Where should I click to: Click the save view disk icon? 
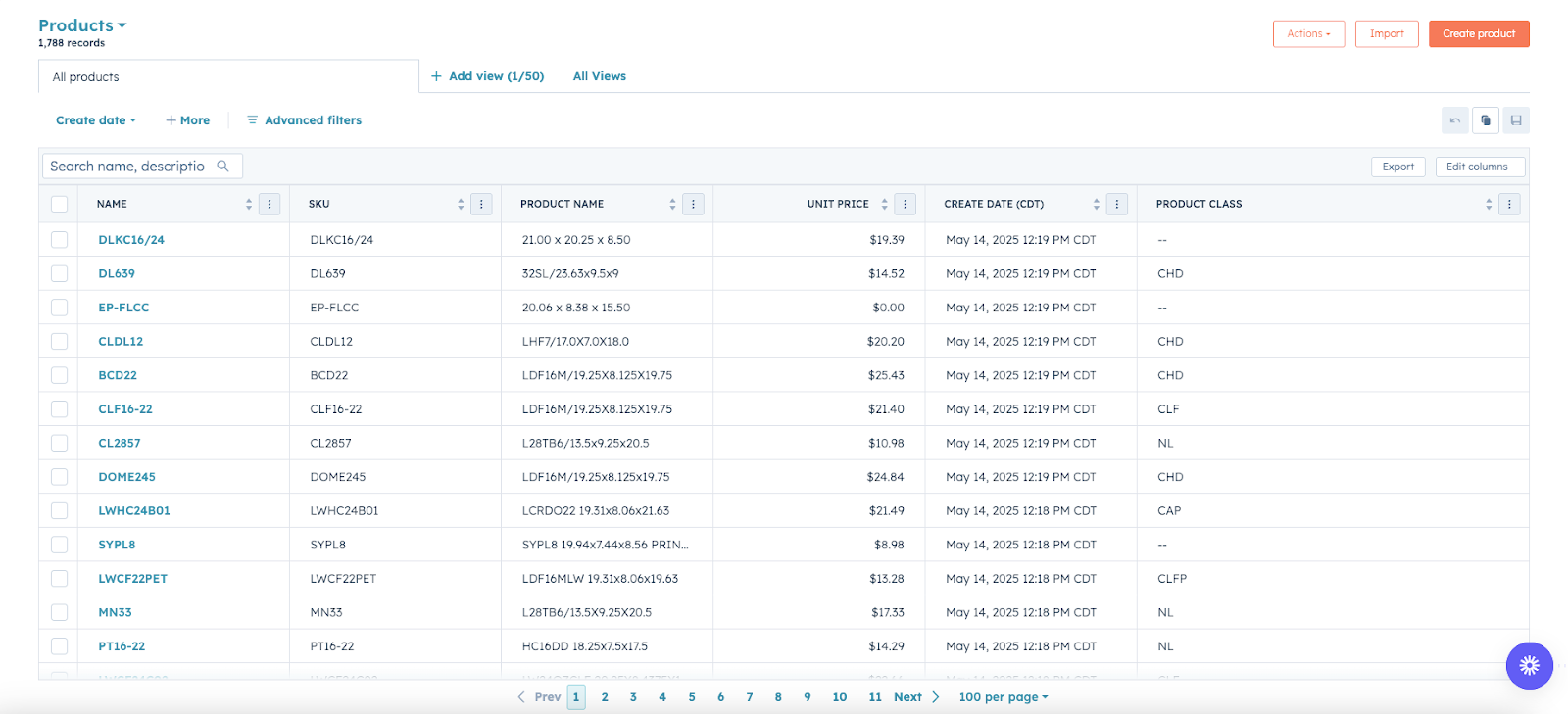(x=1516, y=120)
